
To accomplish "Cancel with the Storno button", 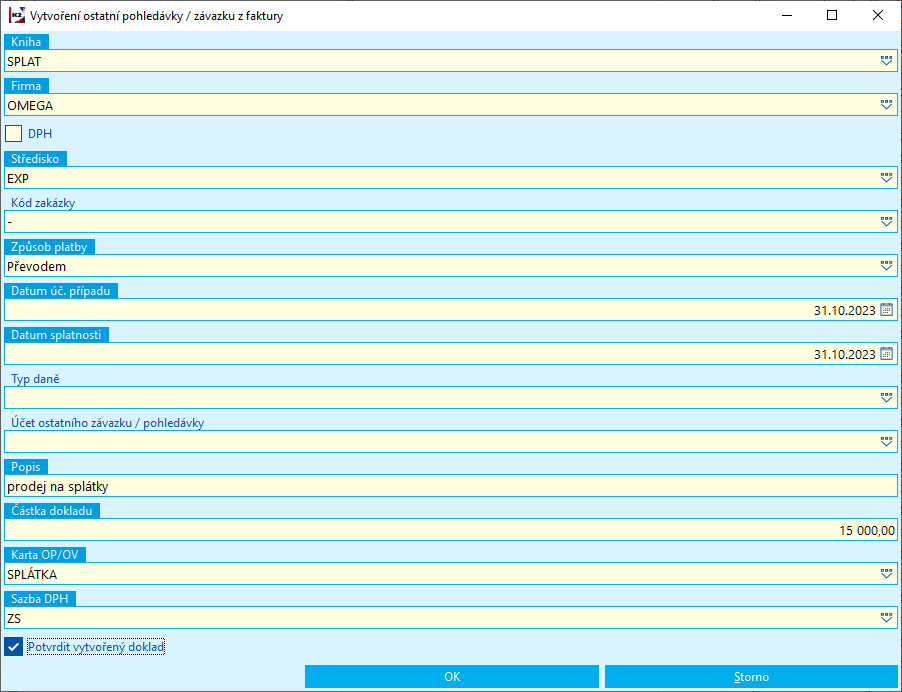I will pos(751,676).
